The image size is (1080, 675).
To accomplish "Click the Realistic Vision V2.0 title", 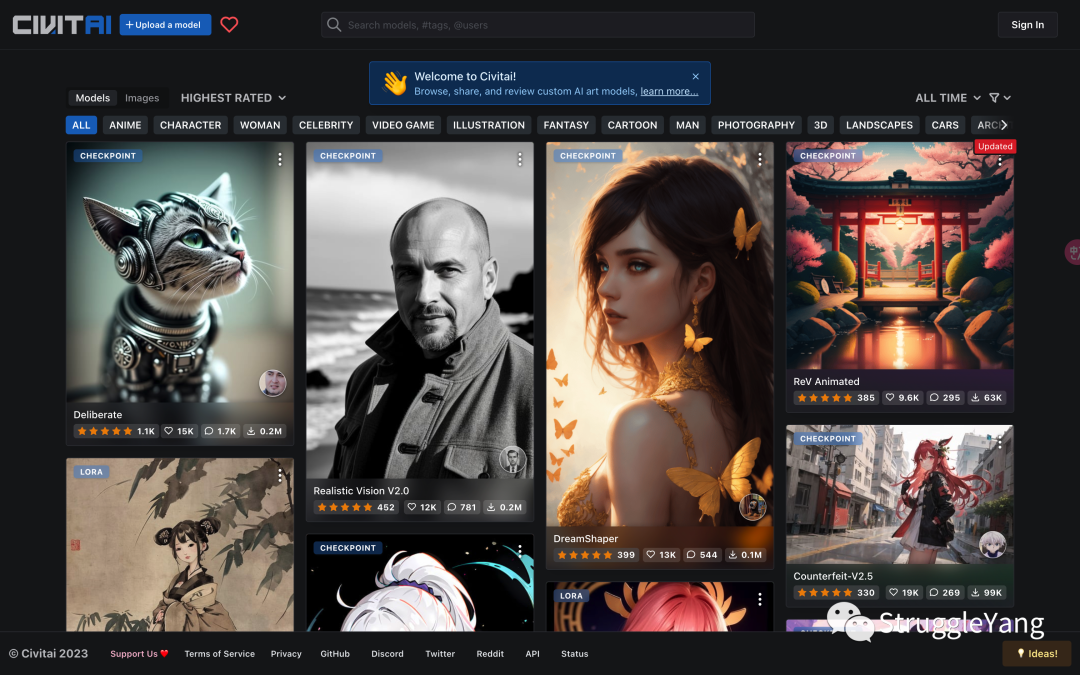I will pos(361,491).
